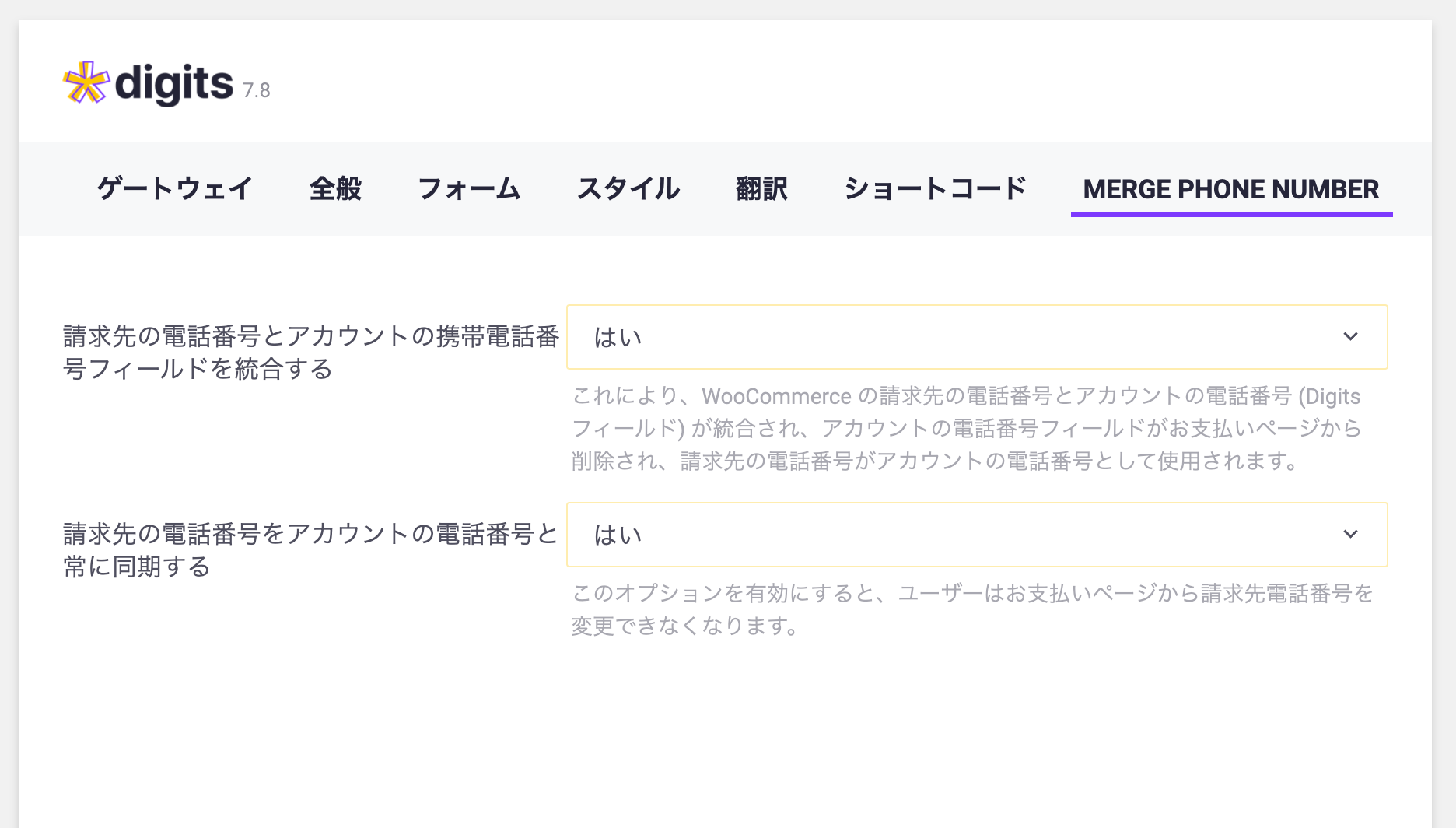Click the chevron of the merge fields dropdown
The width and height of the screenshot is (1456, 828).
(1351, 336)
